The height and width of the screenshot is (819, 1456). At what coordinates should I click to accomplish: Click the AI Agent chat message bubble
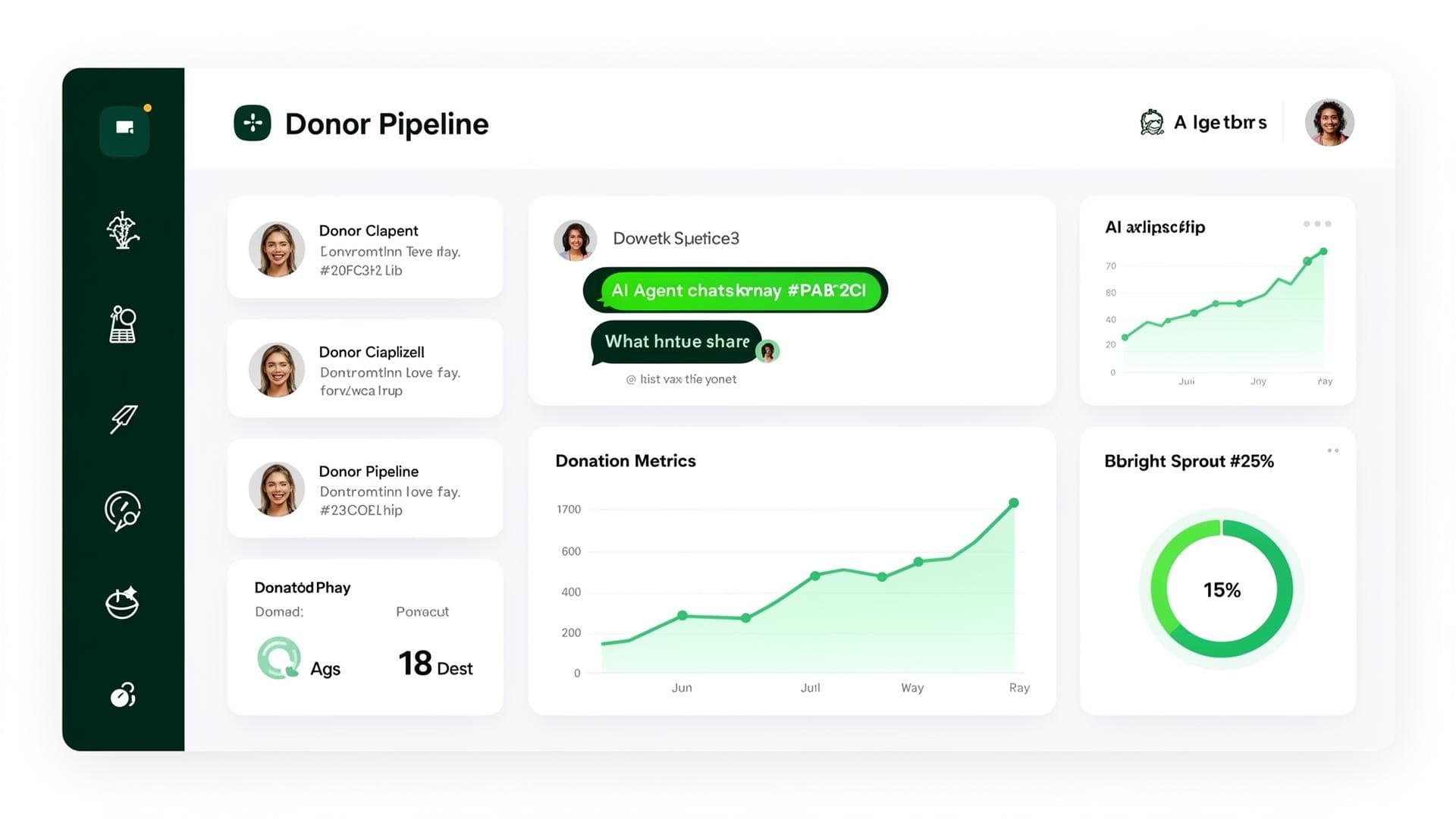[734, 290]
